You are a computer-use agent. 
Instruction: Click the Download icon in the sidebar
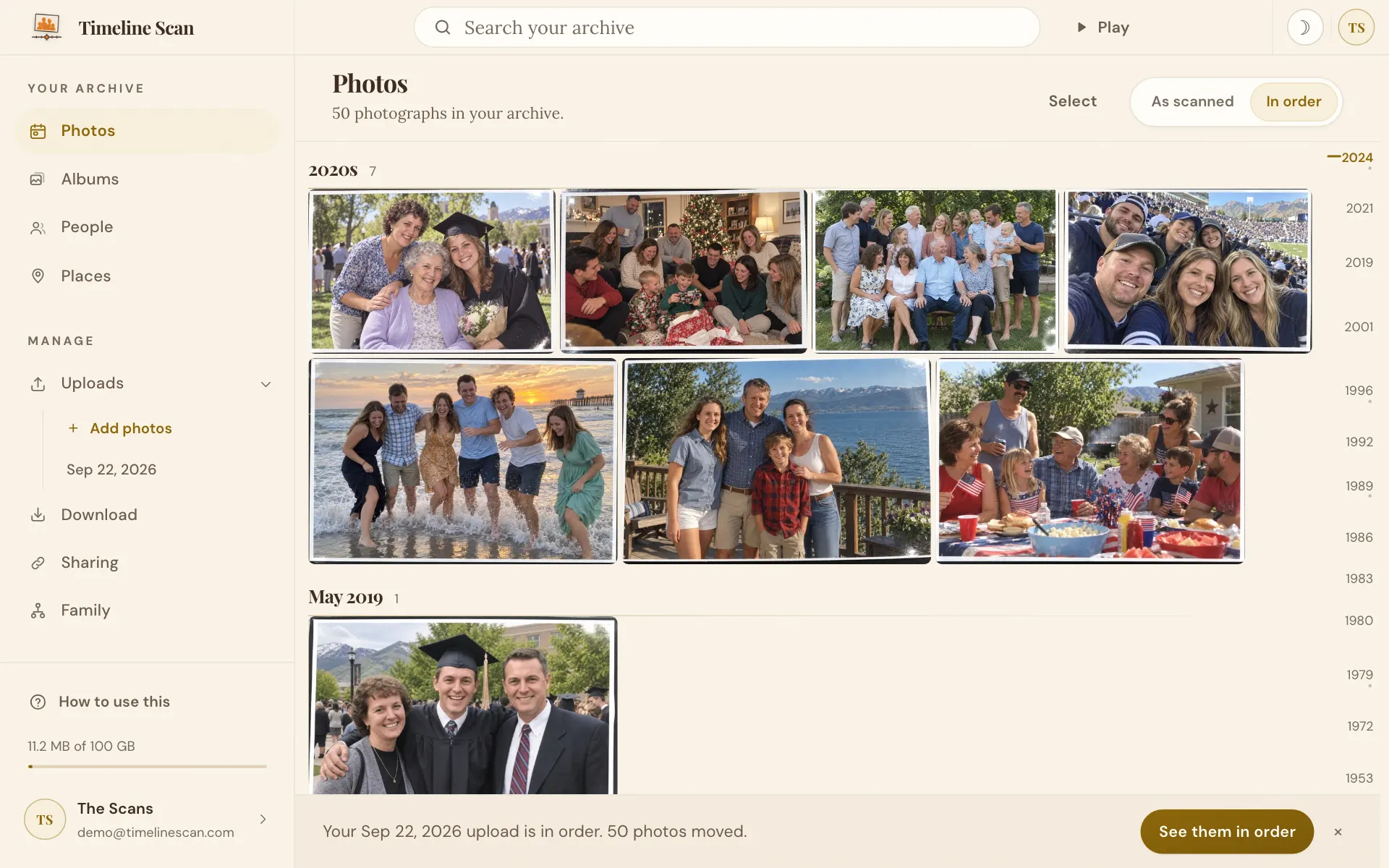[x=38, y=515]
